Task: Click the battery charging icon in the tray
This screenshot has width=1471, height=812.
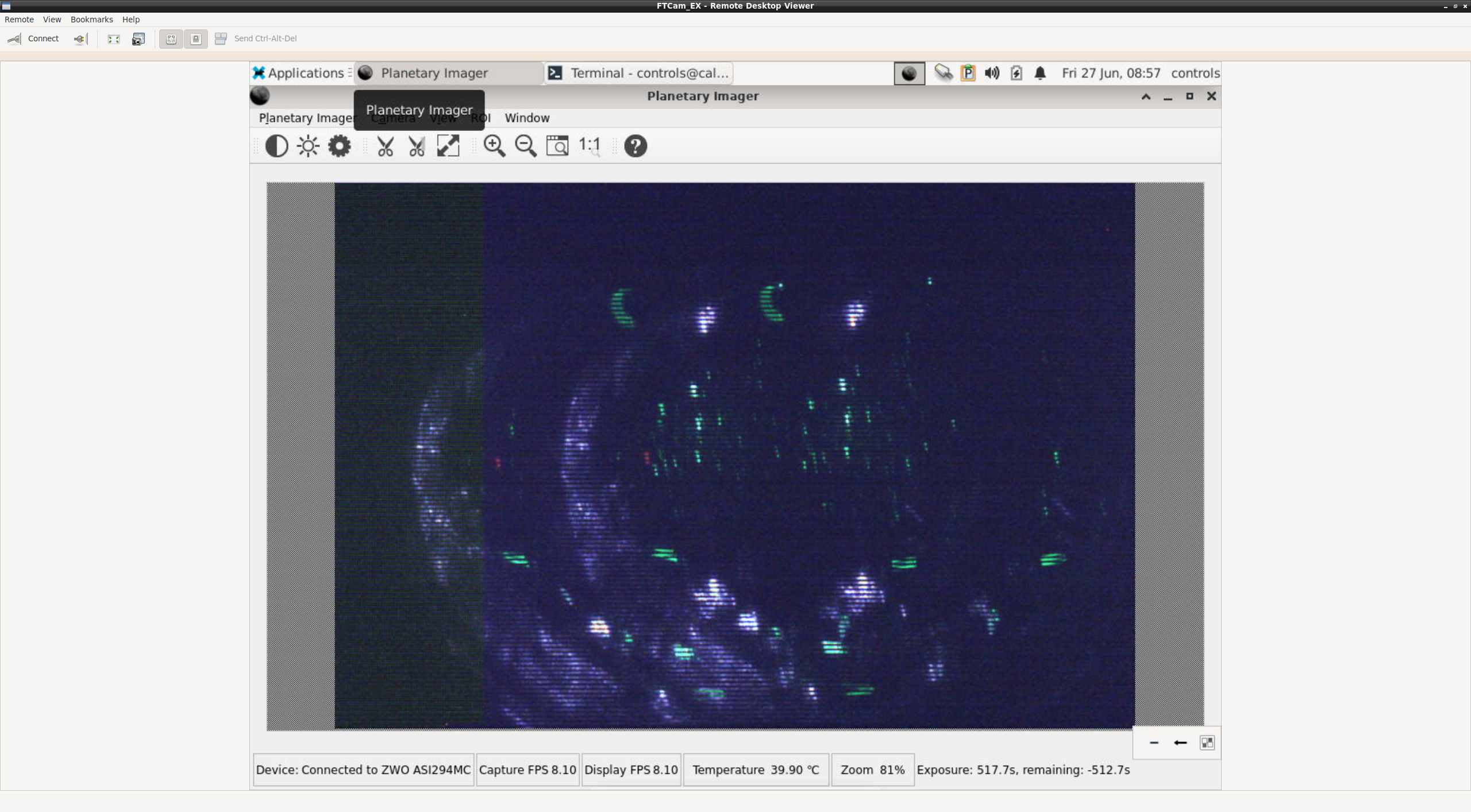Action: pos(1016,73)
